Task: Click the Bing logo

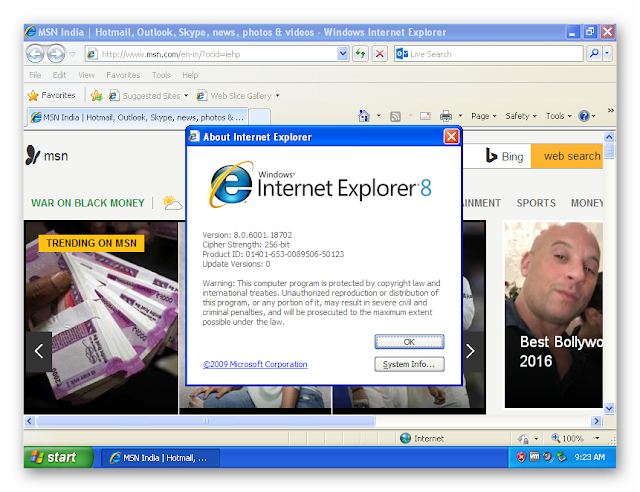Action: tap(505, 156)
